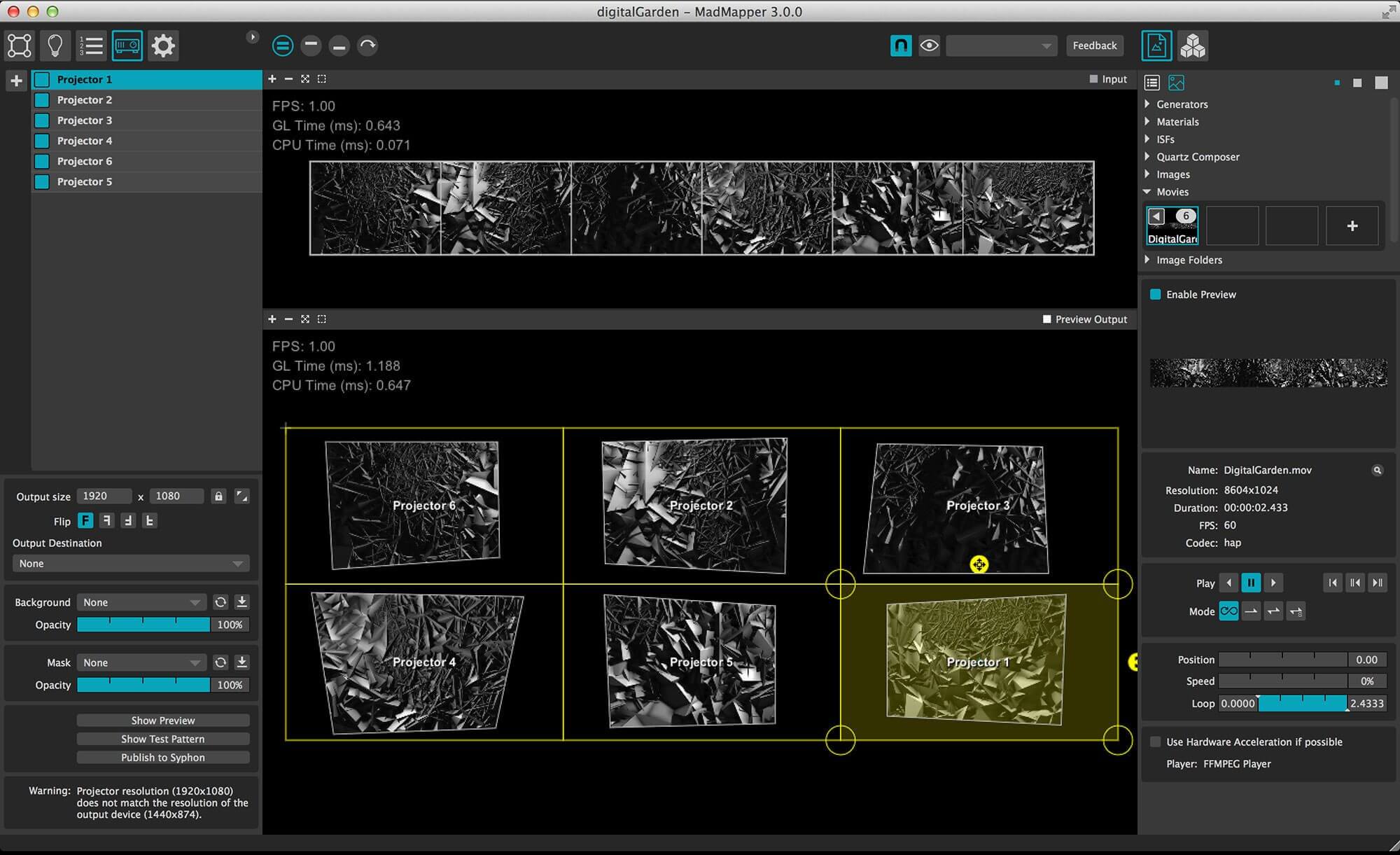The height and width of the screenshot is (855, 1400).
Task: Open the Mask source dropdown
Action: tap(141, 662)
